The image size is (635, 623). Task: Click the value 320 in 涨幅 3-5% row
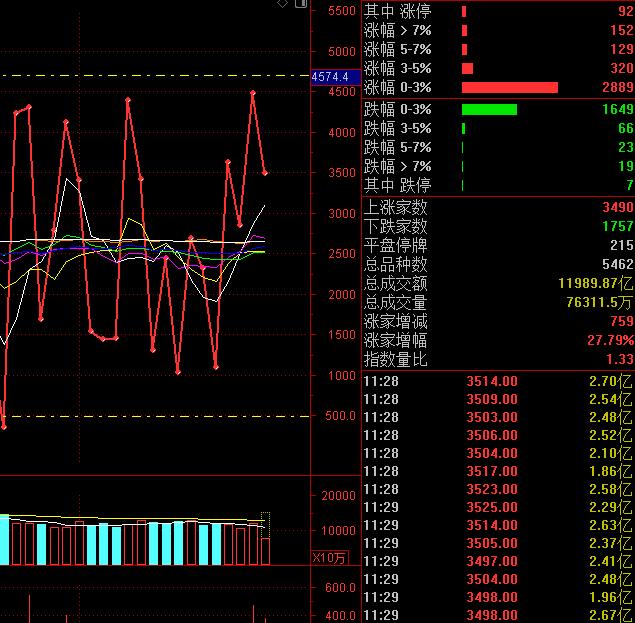pos(622,68)
